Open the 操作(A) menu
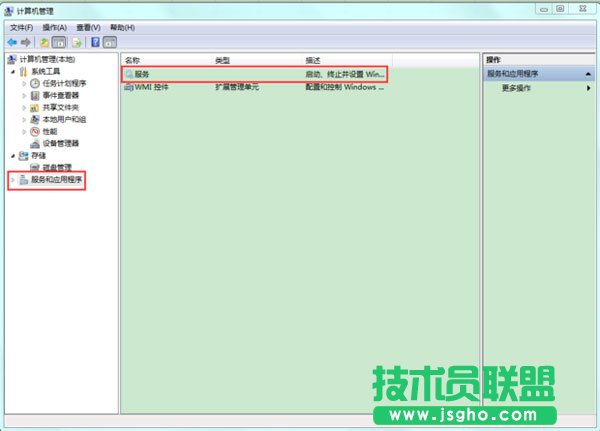This screenshot has width=600, height=431. coord(54,28)
